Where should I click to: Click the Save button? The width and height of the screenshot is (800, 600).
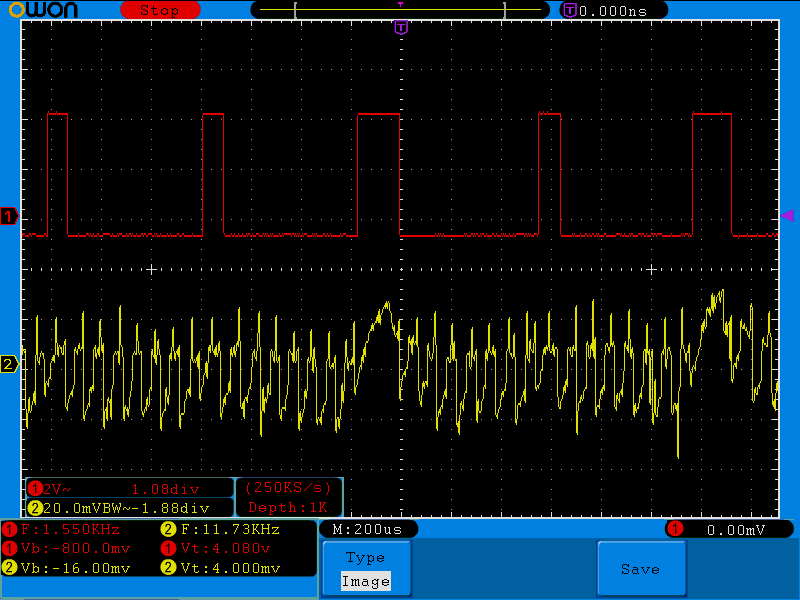click(x=641, y=569)
